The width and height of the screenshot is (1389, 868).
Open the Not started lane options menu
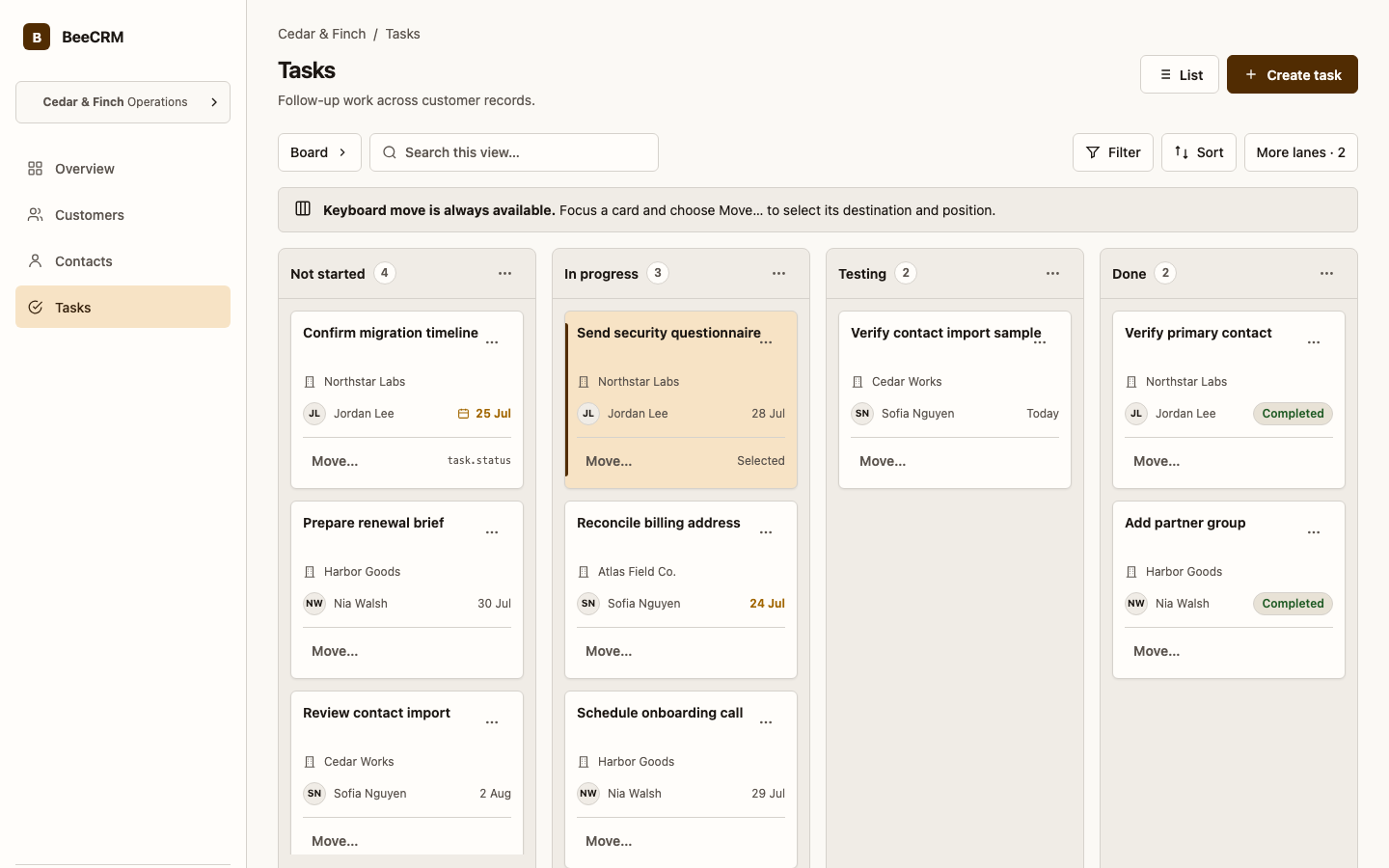[x=504, y=274]
